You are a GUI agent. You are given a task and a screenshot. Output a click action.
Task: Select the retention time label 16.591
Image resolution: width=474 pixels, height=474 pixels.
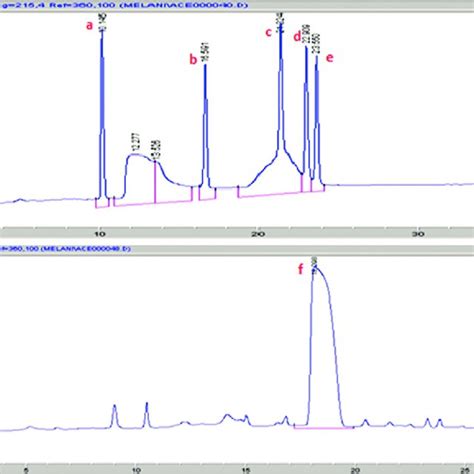205,51
